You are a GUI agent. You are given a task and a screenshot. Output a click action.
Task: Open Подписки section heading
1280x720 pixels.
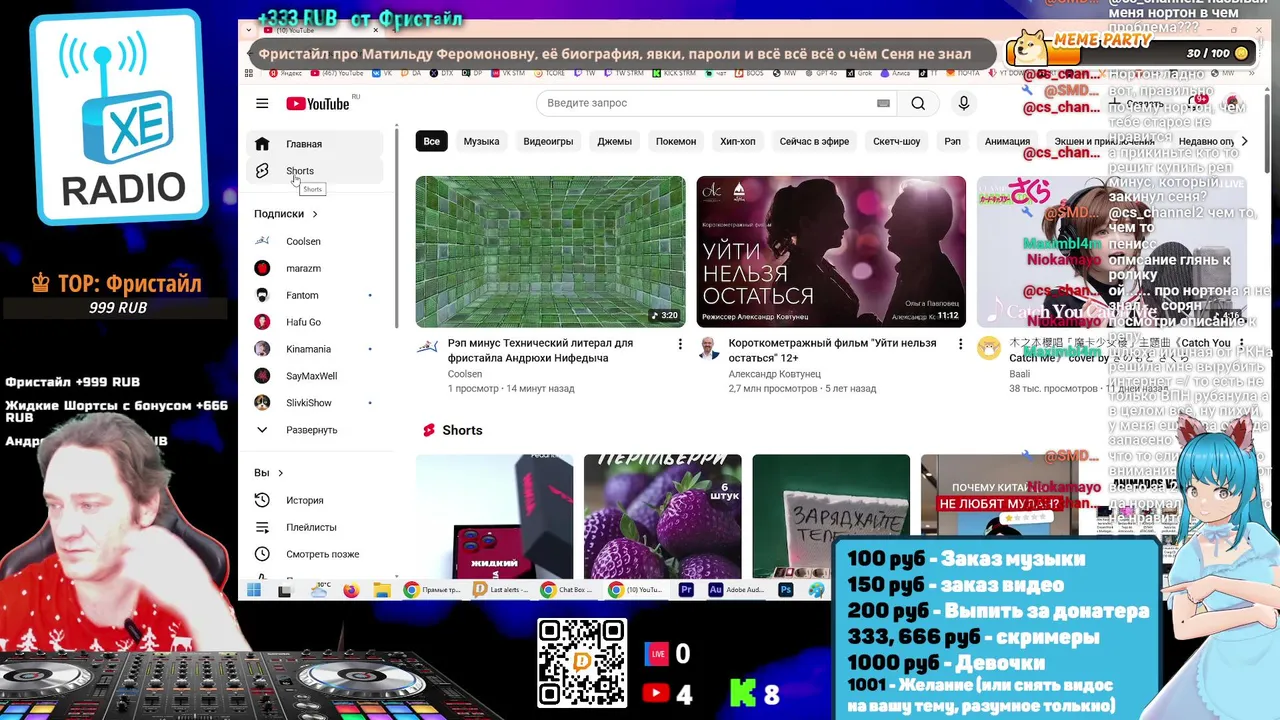click(286, 214)
